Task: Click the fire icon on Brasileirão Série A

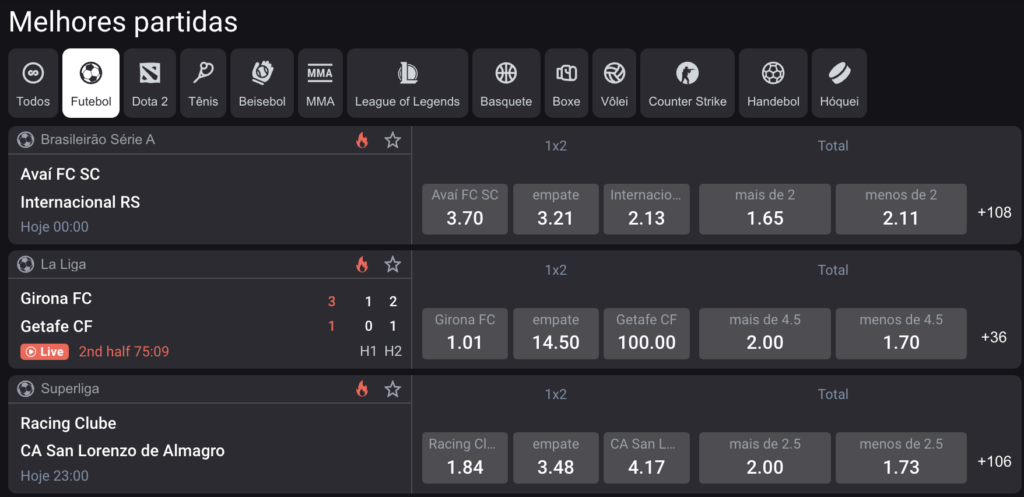Action: pyautogui.click(x=362, y=140)
